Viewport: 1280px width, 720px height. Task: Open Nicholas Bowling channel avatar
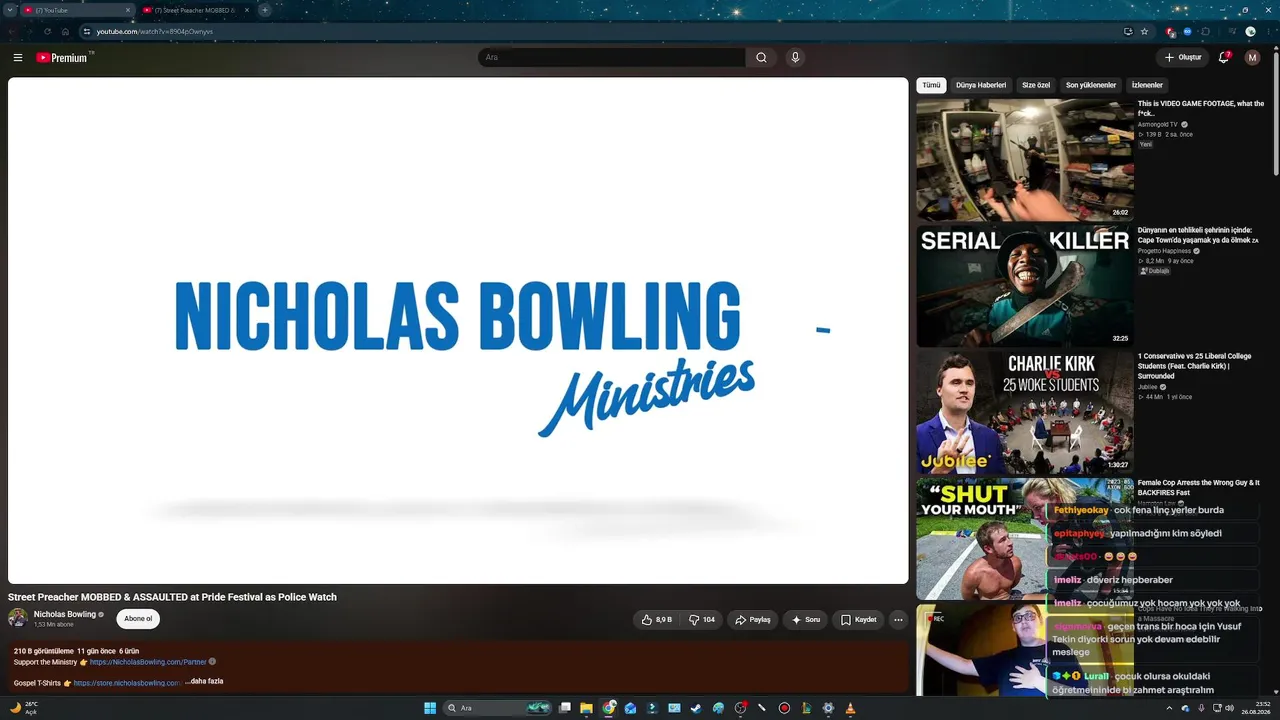[x=18, y=618]
